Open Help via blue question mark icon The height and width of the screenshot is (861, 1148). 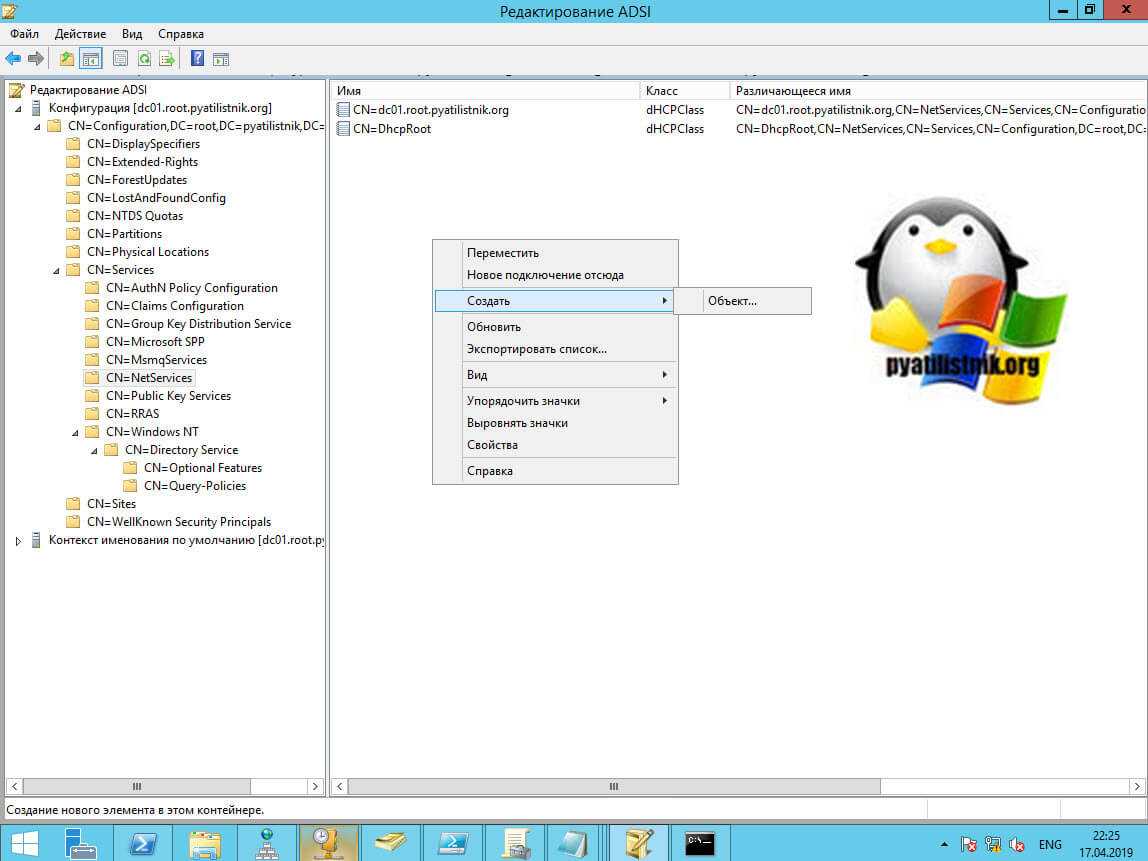197,59
